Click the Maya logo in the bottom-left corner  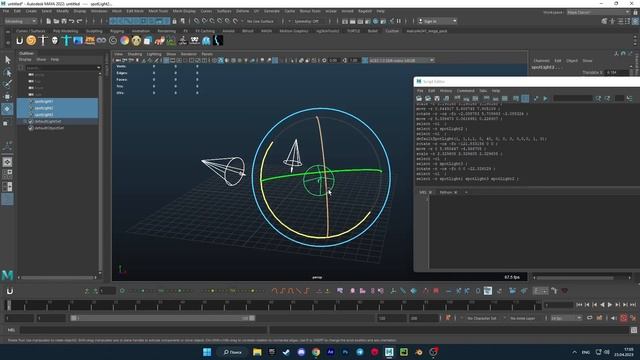7,275
